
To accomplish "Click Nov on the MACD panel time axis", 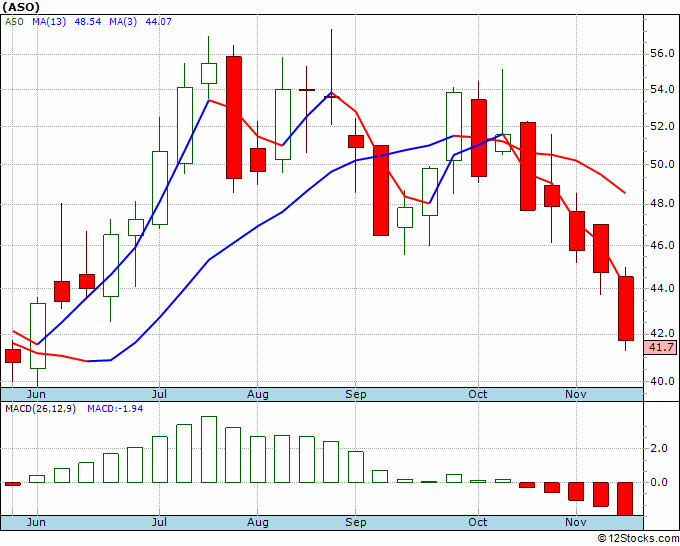I will (576, 522).
